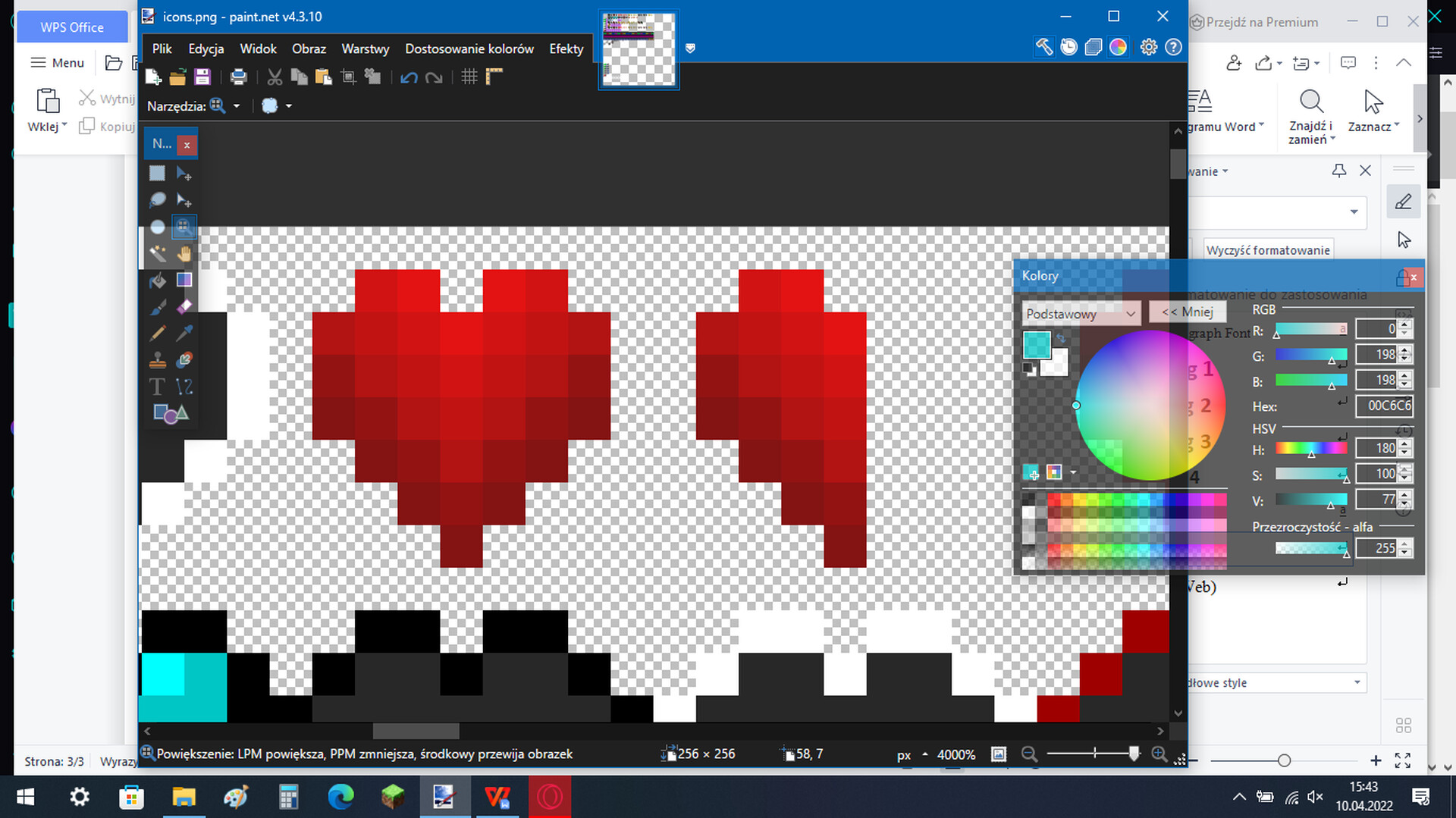Open the Podstawowy palette dropdown
Screen dimensions: 1456x818
(x=1080, y=313)
